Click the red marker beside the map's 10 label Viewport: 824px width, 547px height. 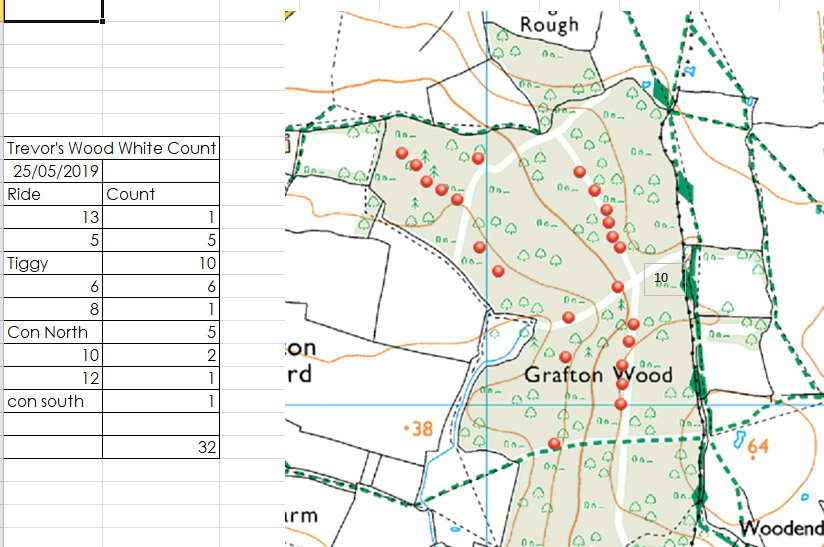pyautogui.click(x=618, y=288)
